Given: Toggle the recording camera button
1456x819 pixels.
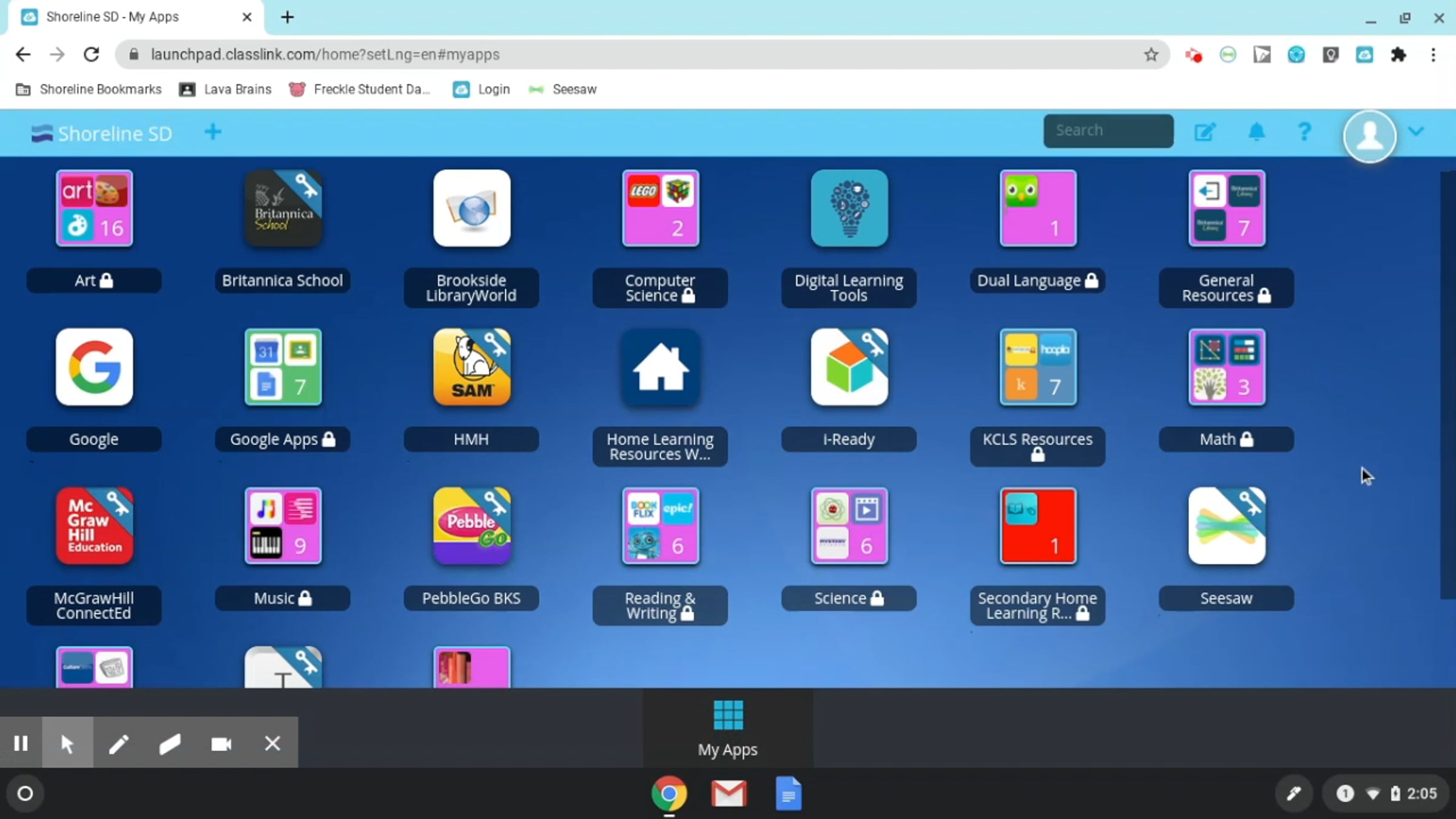Looking at the screenshot, I should click(x=221, y=744).
